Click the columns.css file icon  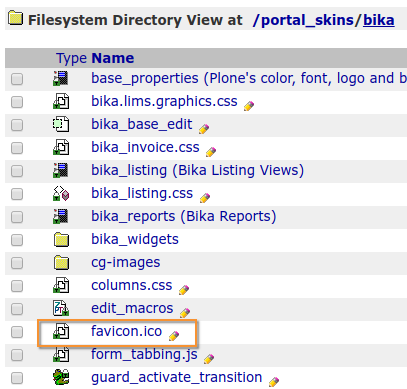click(x=61, y=285)
